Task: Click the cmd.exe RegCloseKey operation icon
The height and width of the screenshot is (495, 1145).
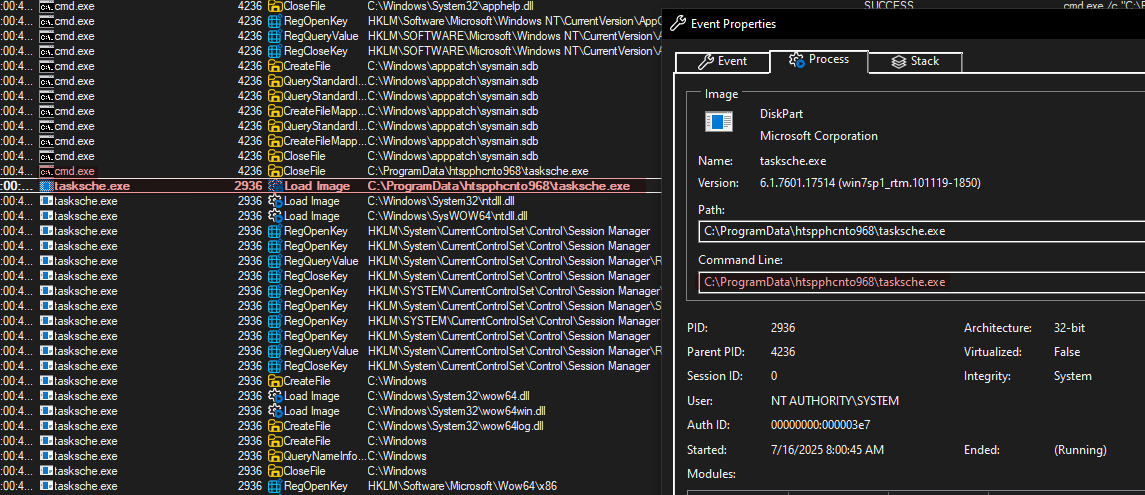Action: pos(275,51)
